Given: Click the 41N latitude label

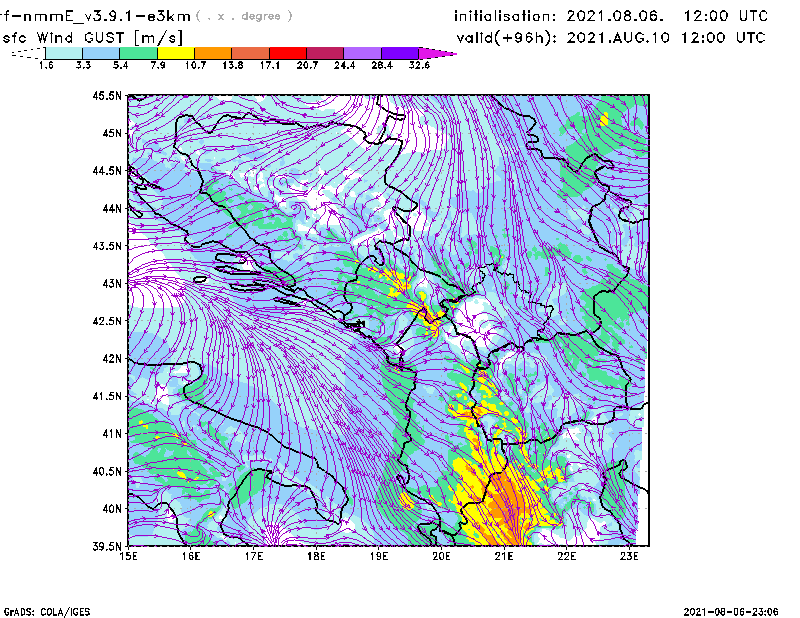Looking at the screenshot, I should pyautogui.click(x=112, y=434).
